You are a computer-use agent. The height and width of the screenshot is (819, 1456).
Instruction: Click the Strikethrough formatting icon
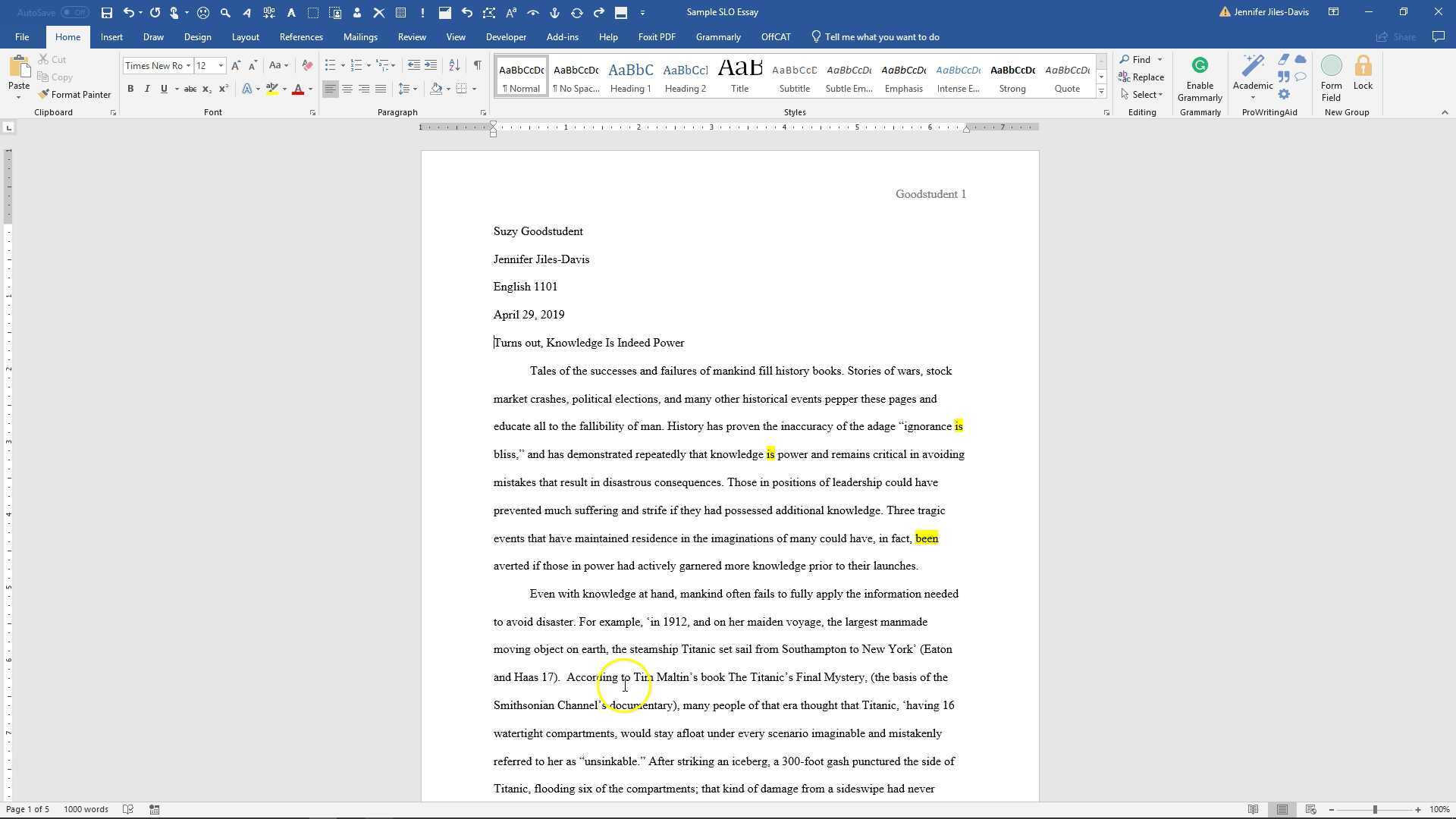pyautogui.click(x=190, y=89)
